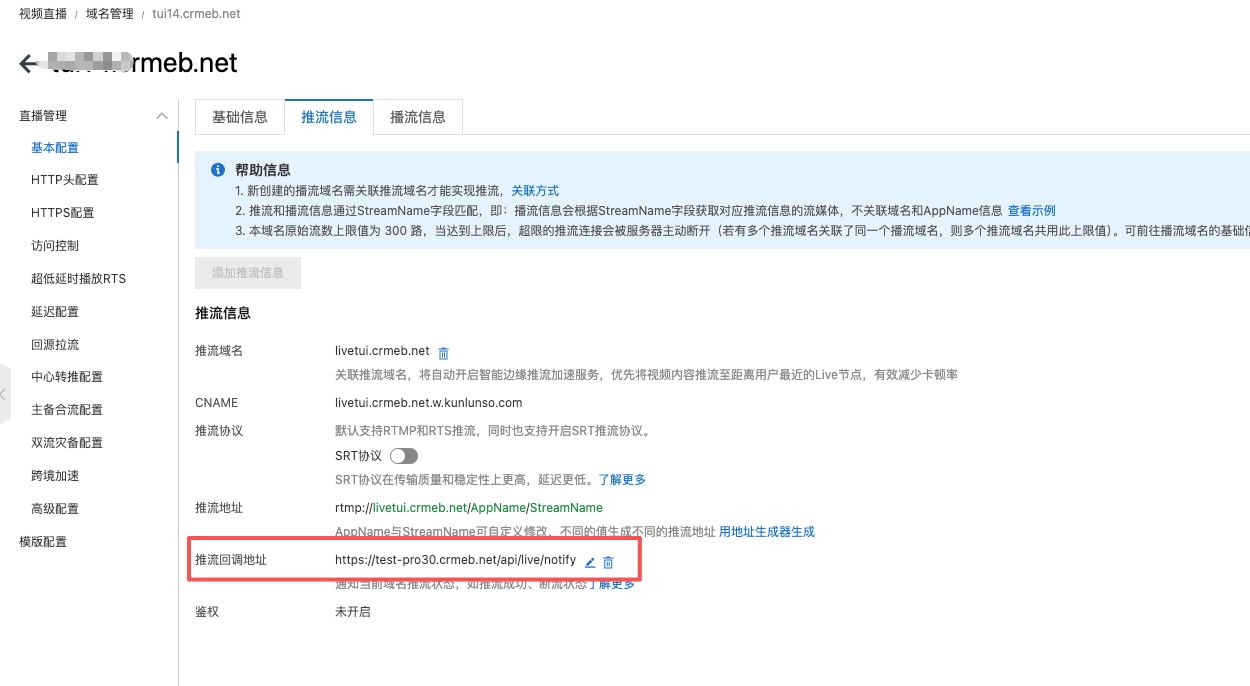This screenshot has width=1250, height=686.
Task: Select the 推流信息 tab
Action: coord(329,117)
